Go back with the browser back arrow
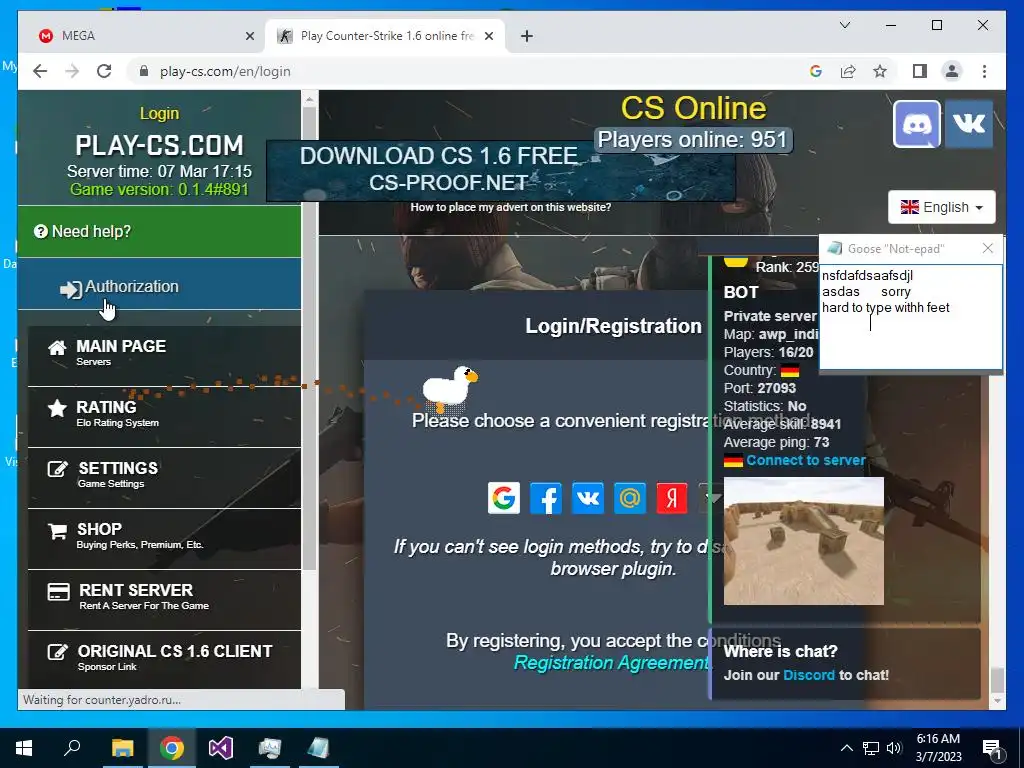 (x=40, y=71)
